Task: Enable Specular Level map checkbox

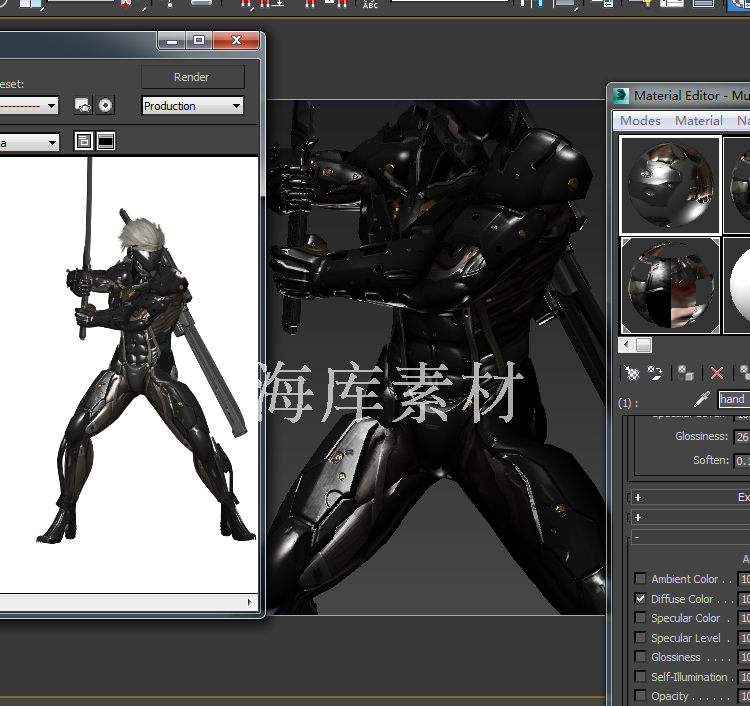Action: pyautogui.click(x=640, y=637)
